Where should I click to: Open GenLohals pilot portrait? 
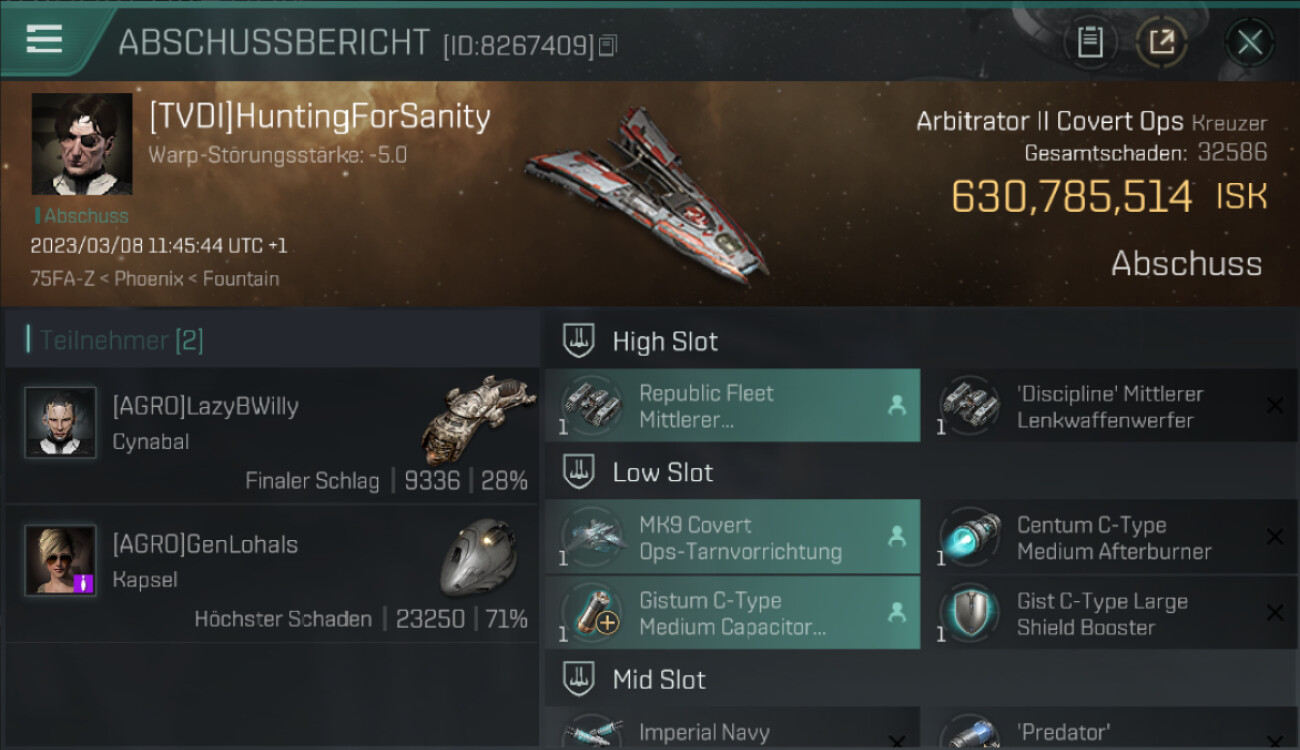60,560
